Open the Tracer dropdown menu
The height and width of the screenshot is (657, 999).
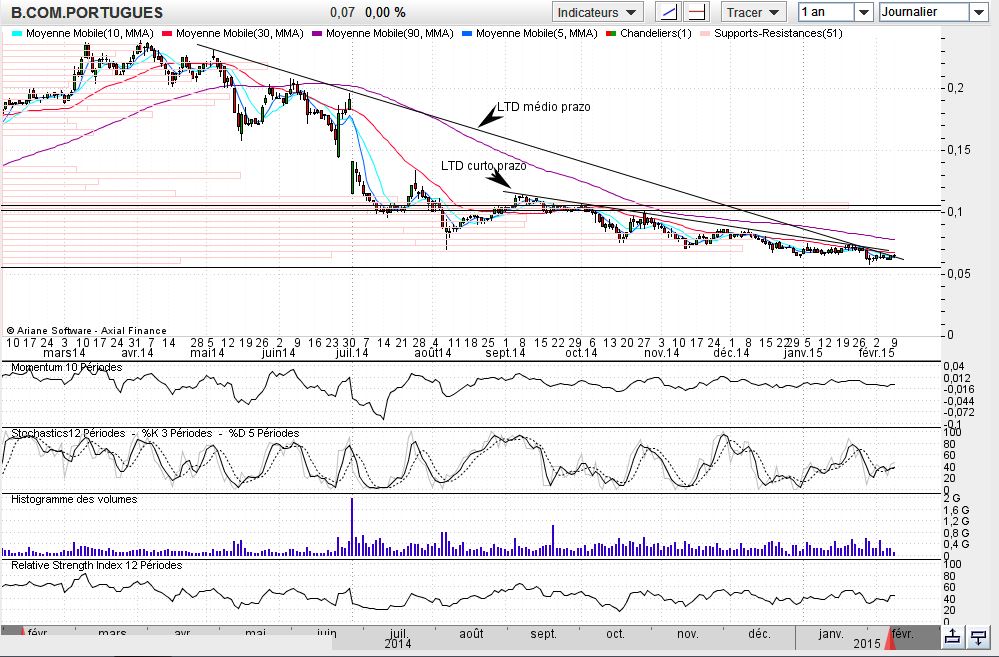click(755, 12)
